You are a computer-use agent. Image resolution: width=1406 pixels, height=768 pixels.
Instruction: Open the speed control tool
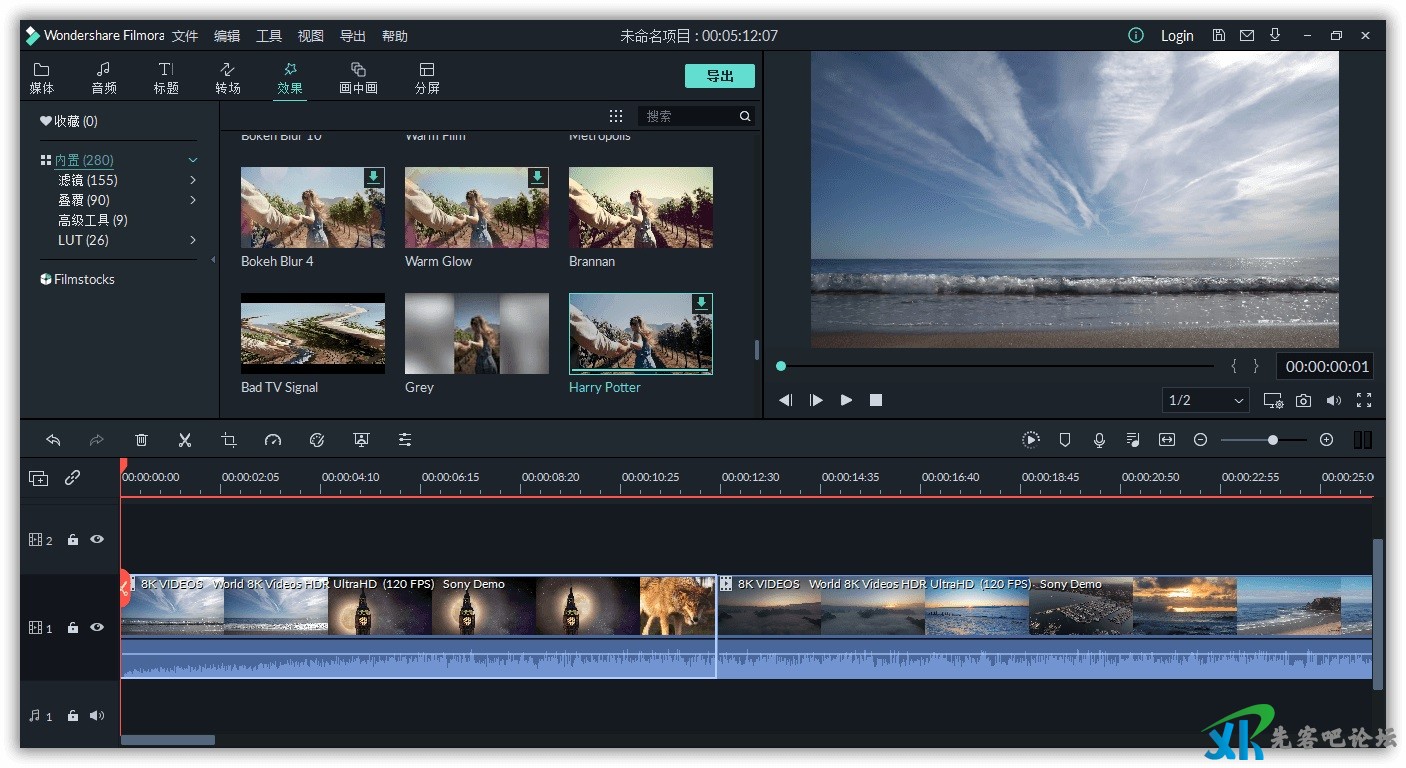tap(273, 440)
